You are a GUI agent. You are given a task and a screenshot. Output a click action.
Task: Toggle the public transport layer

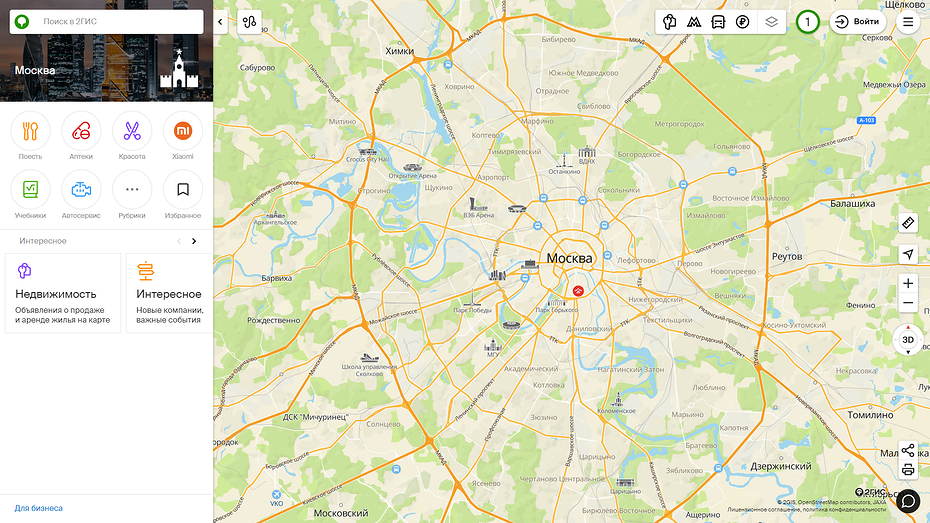(x=718, y=22)
